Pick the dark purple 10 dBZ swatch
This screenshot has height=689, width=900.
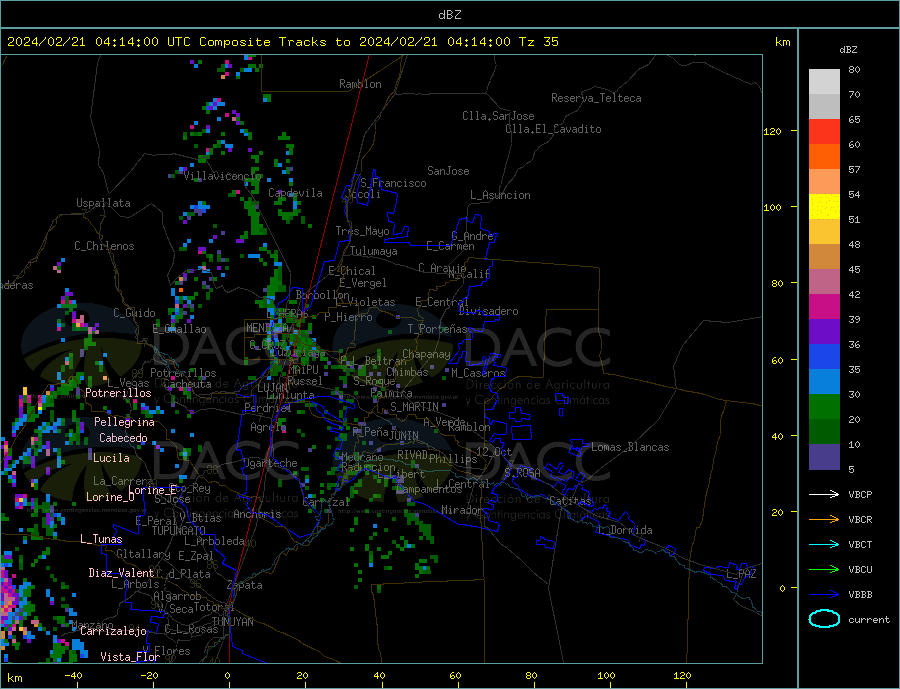[824, 456]
